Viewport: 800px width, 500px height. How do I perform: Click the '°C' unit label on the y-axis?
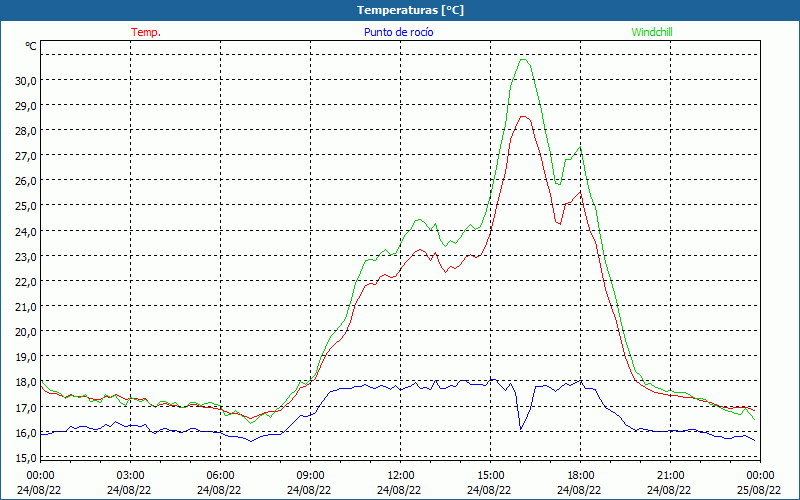click(x=31, y=46)
